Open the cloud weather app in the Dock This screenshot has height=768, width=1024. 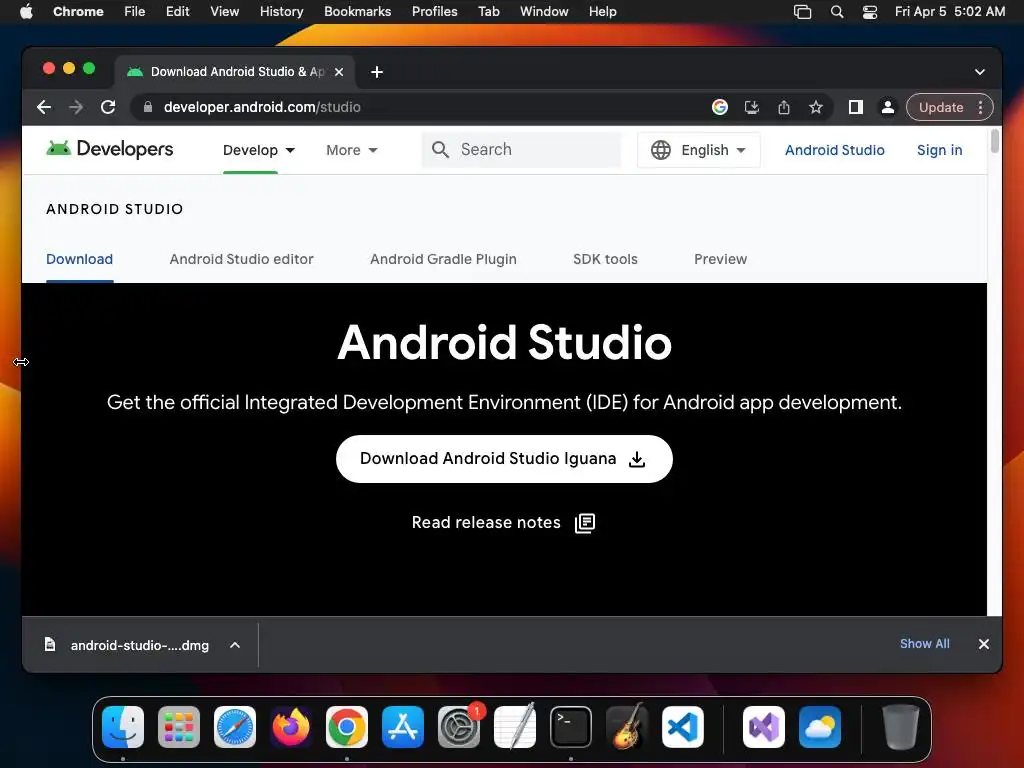click(x=820, y=727)
